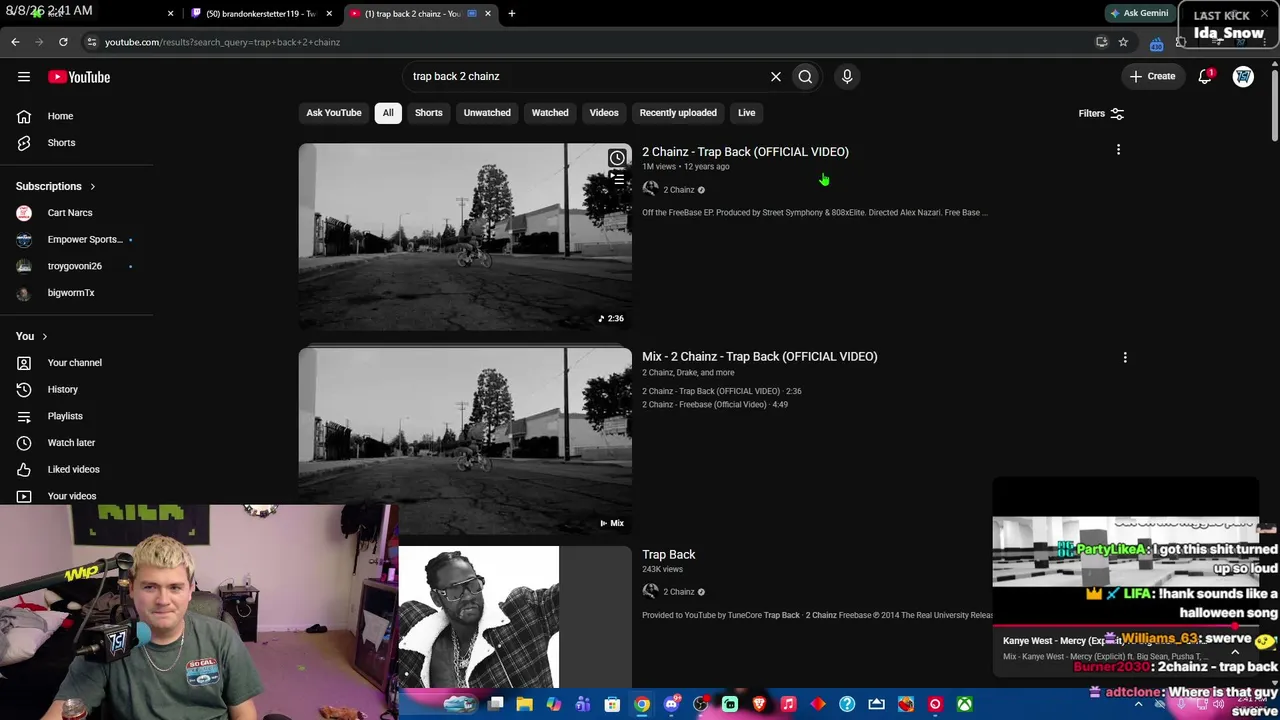The height and width of the screenshot is (720, 1280).
Task: Open Brave browser from the taskbar
Action: click(x=759, y=704)
